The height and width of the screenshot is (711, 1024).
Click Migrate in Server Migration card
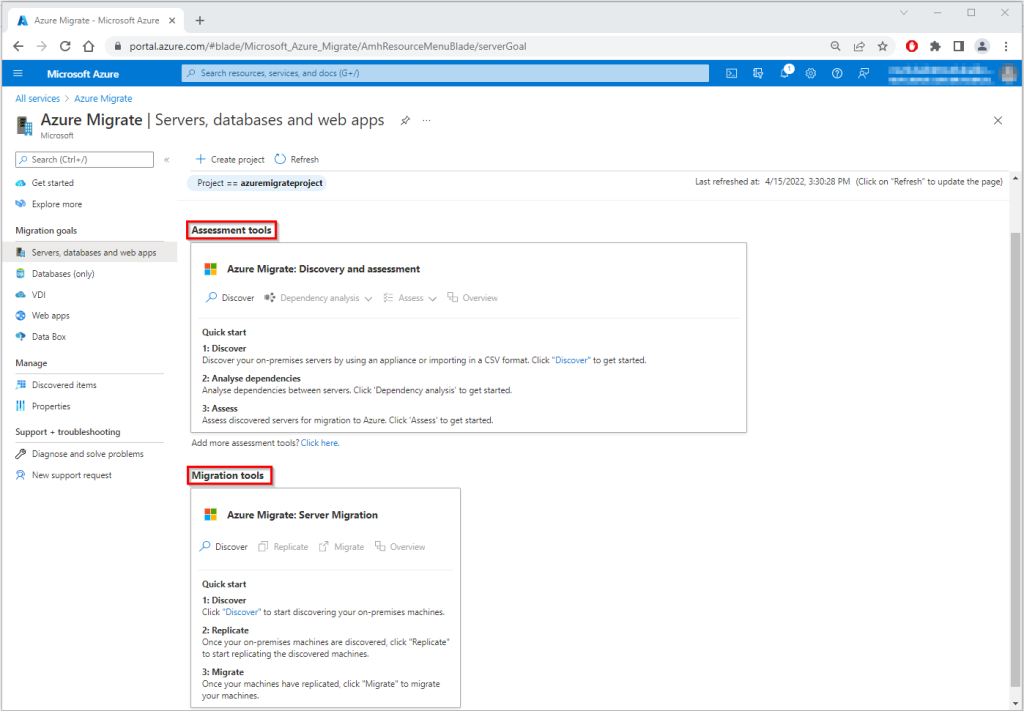(x=341, y=547)
